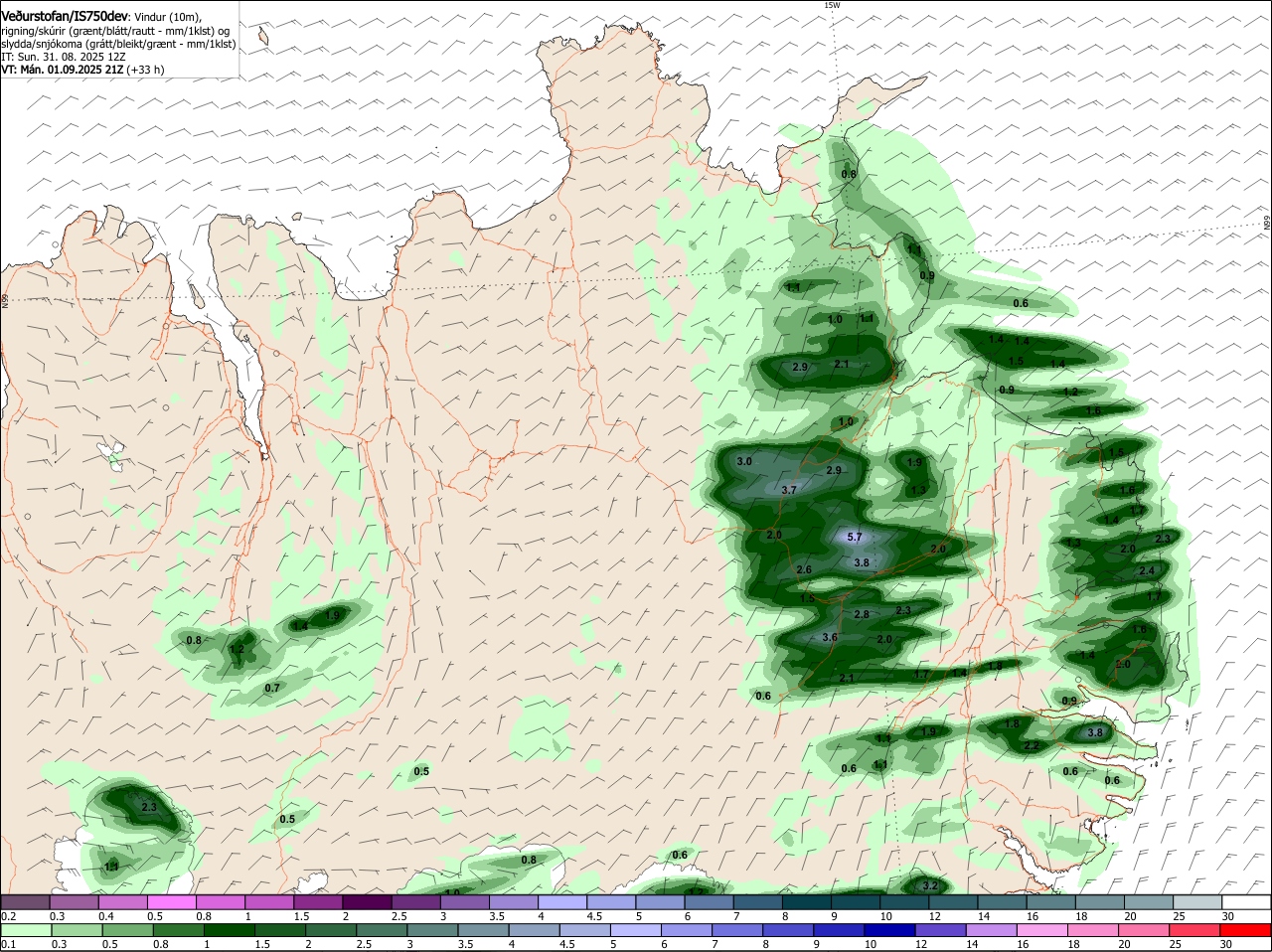Click the 2.6 precipitation value on the map
The image size is (1272, 952).
point(804,569)
